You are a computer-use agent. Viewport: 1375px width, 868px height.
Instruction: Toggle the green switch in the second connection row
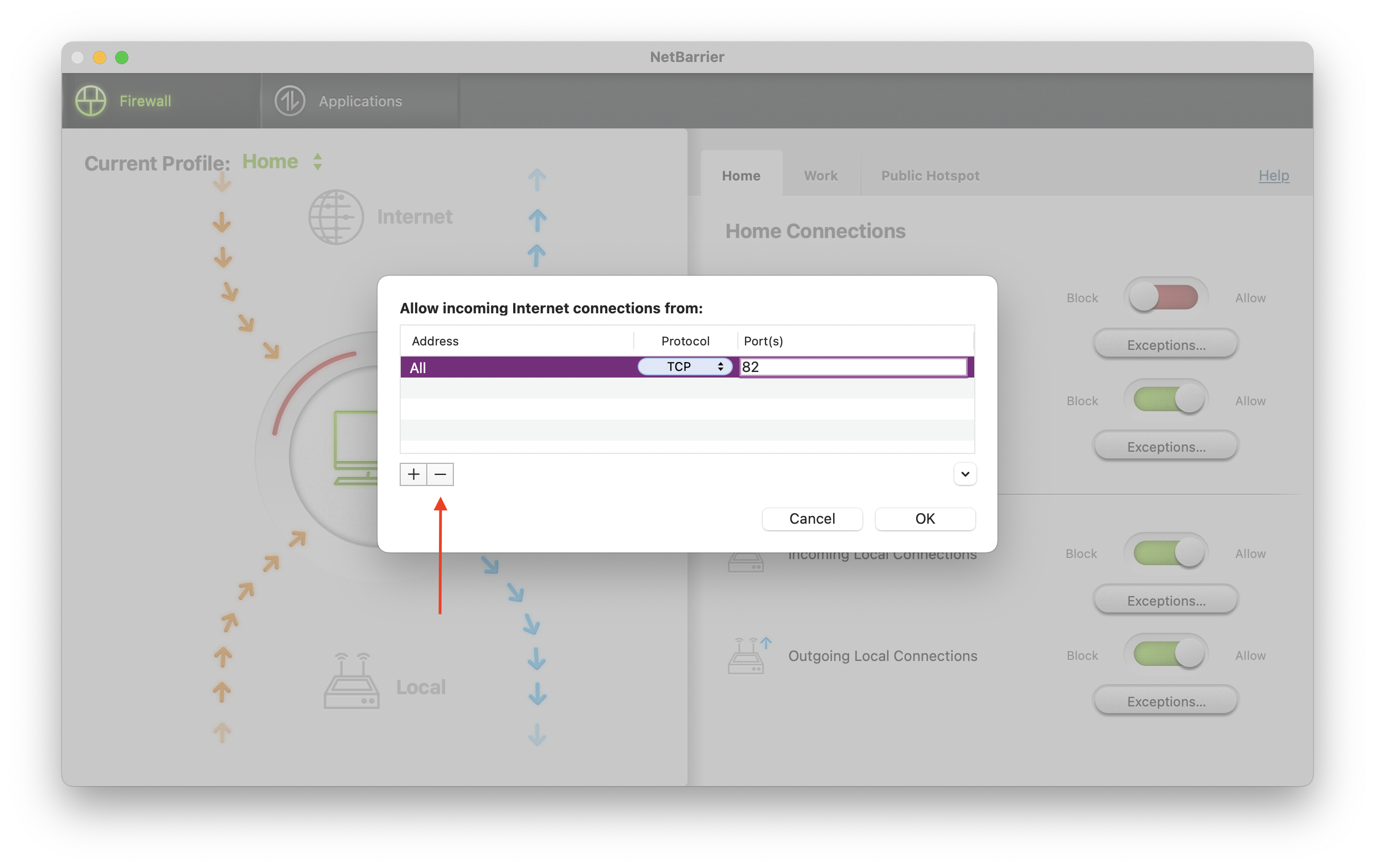click(1166, 400)
